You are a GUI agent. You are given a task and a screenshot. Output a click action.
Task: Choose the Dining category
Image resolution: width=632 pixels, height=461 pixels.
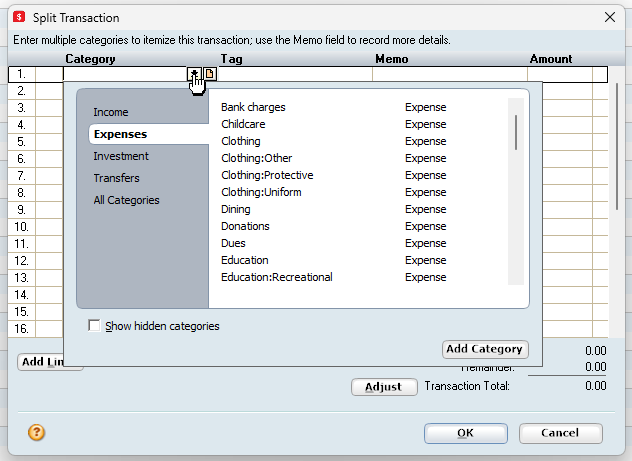235,209
